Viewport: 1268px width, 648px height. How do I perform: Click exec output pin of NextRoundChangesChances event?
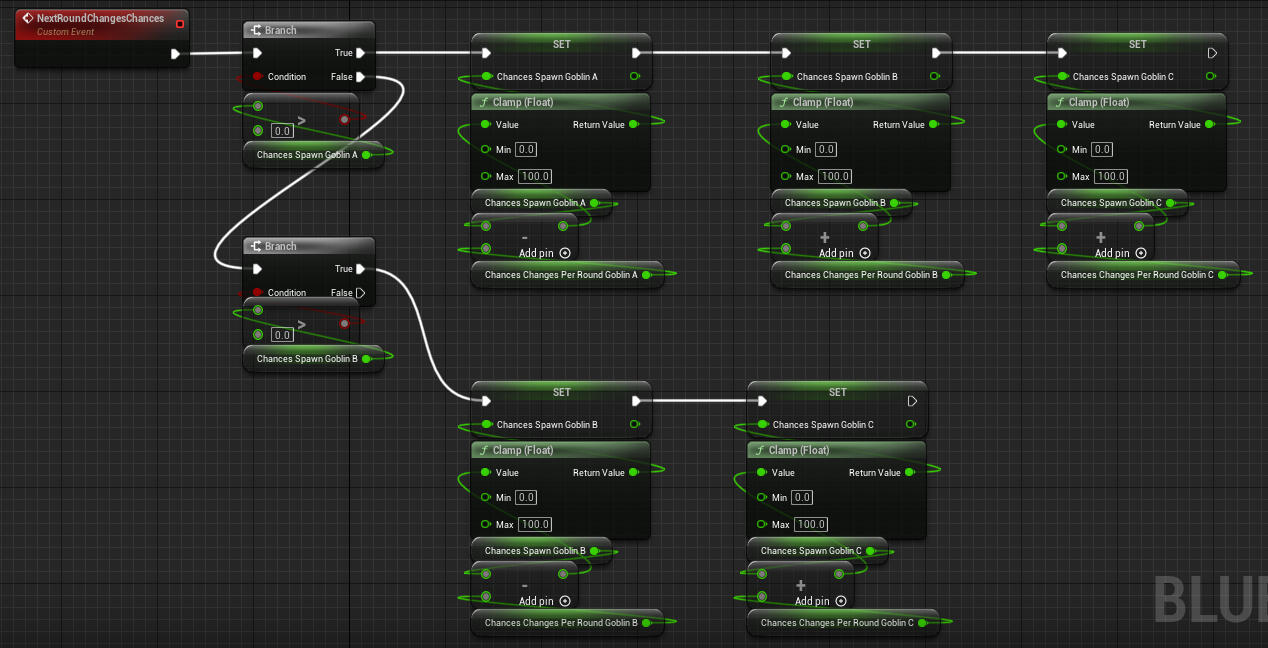point(175,54)
